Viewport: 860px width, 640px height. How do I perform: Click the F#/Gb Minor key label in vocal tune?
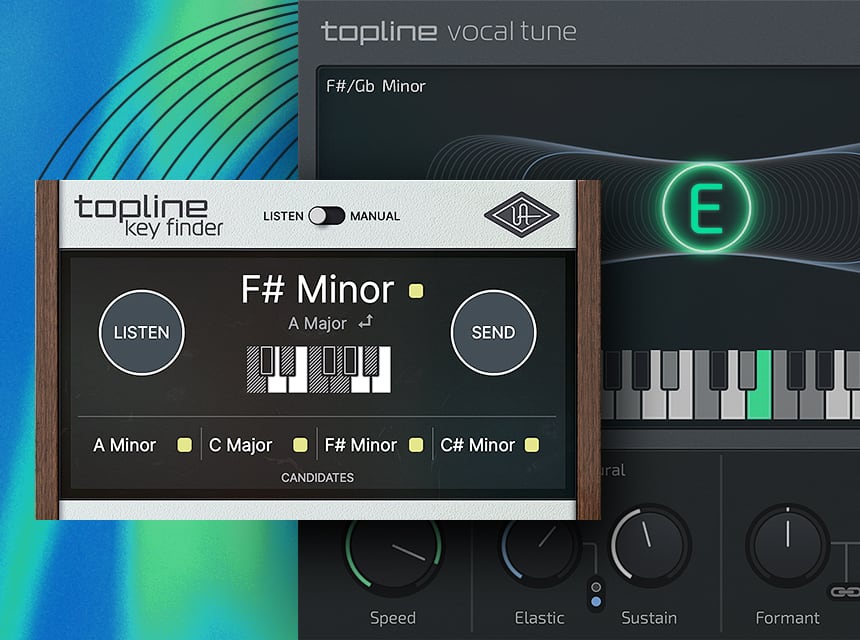pyautogui.click(x=376, y=86)
